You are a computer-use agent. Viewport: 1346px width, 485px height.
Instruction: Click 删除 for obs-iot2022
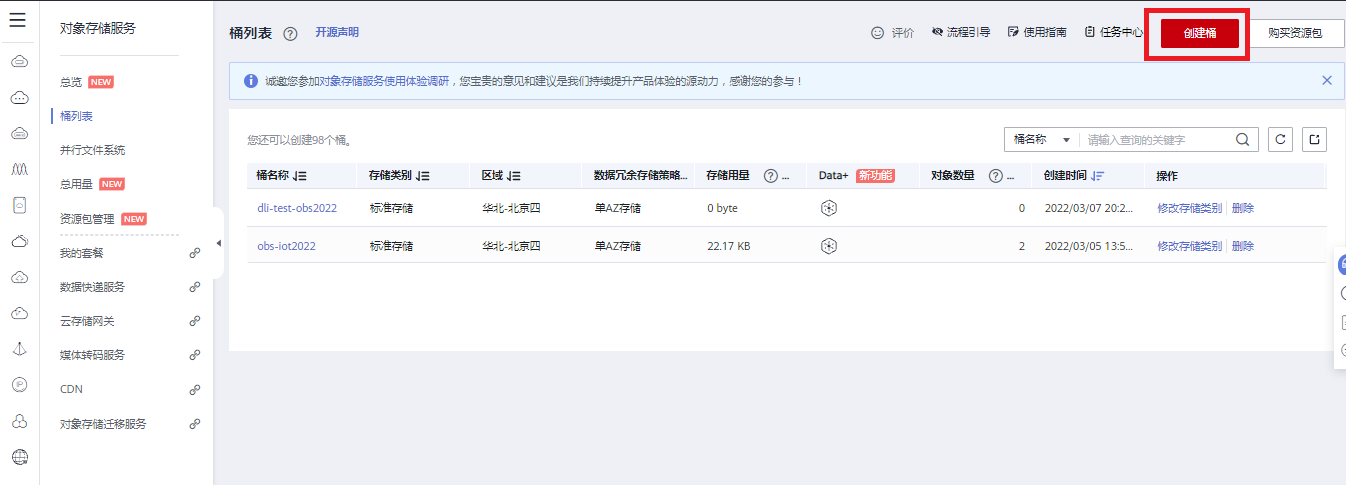click(1243, 246)
